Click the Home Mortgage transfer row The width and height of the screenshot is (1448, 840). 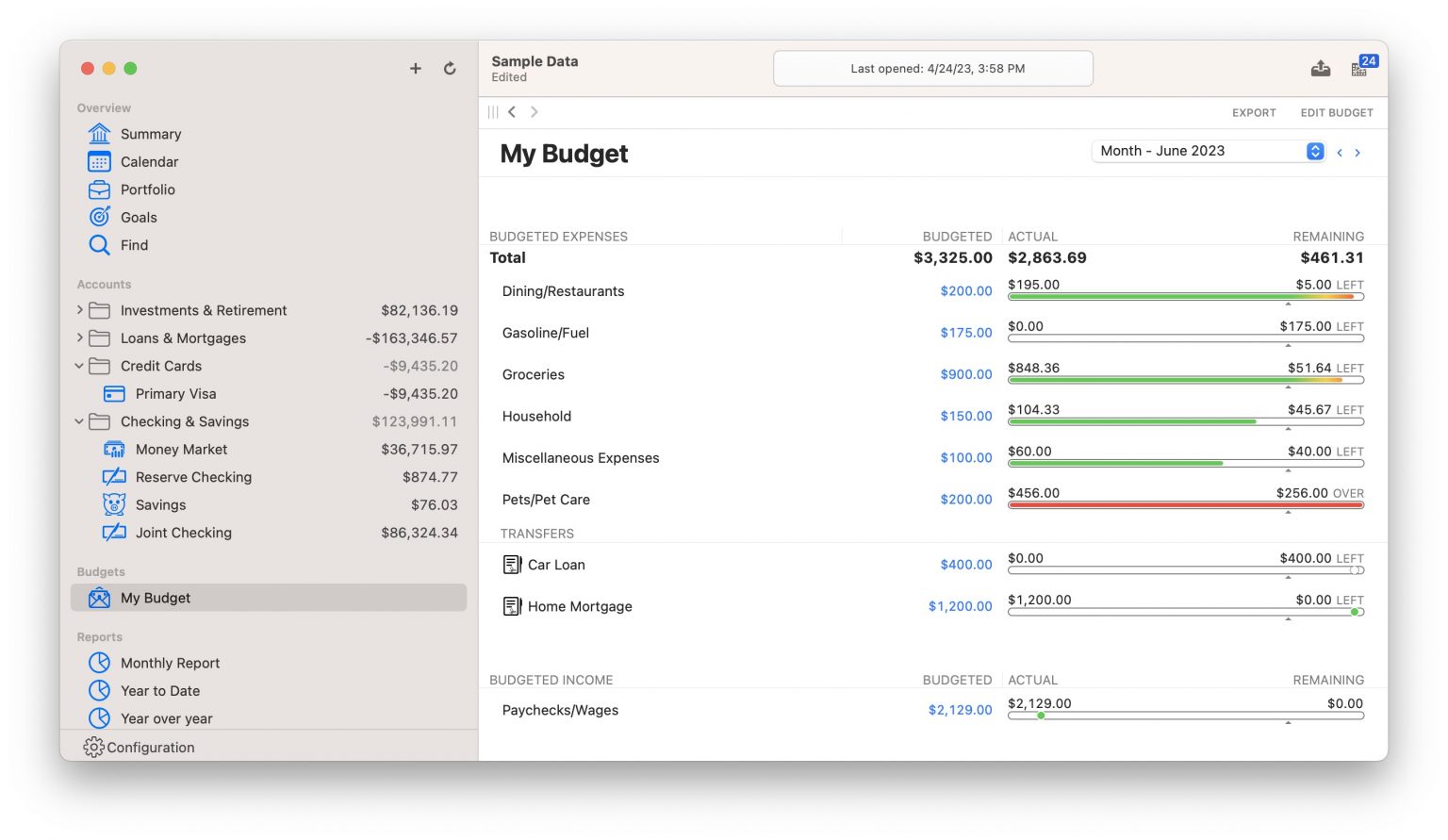click(933, 606)
